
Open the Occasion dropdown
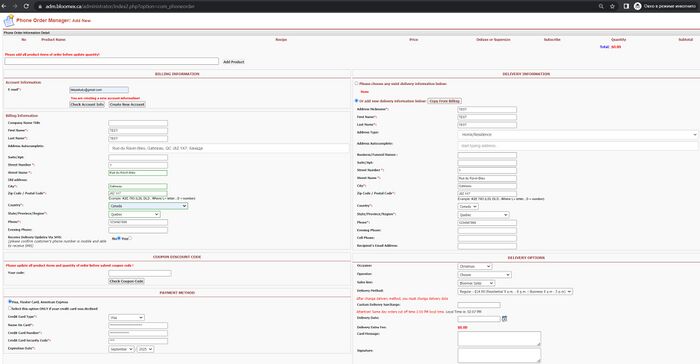pyautogui.click(x=475, y=266)
